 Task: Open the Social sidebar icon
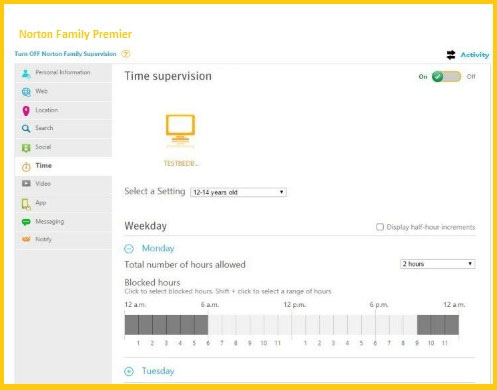[26, 148]
